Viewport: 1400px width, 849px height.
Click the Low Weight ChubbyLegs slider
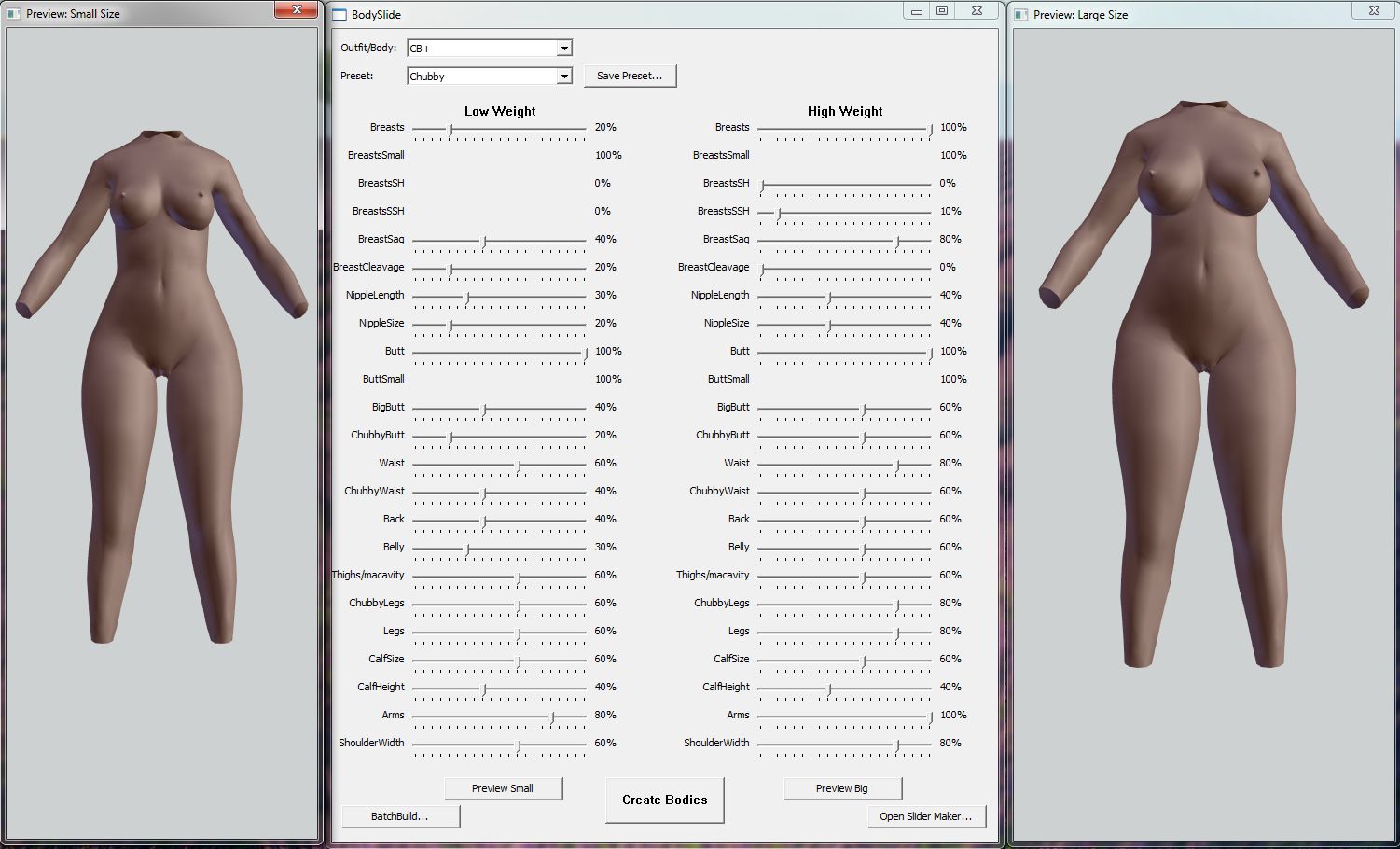[x=499, y=607]
